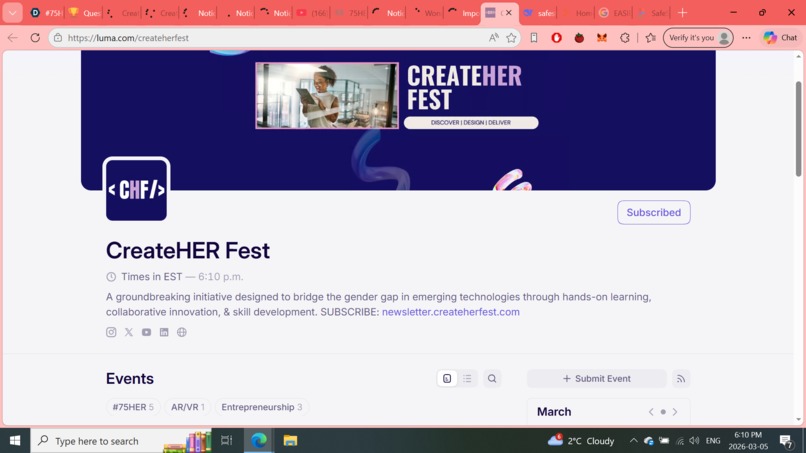The height and width of the screenshot is (453, 806).
Task: Open the Extensions puzzle icon
Action: (625, 38)
